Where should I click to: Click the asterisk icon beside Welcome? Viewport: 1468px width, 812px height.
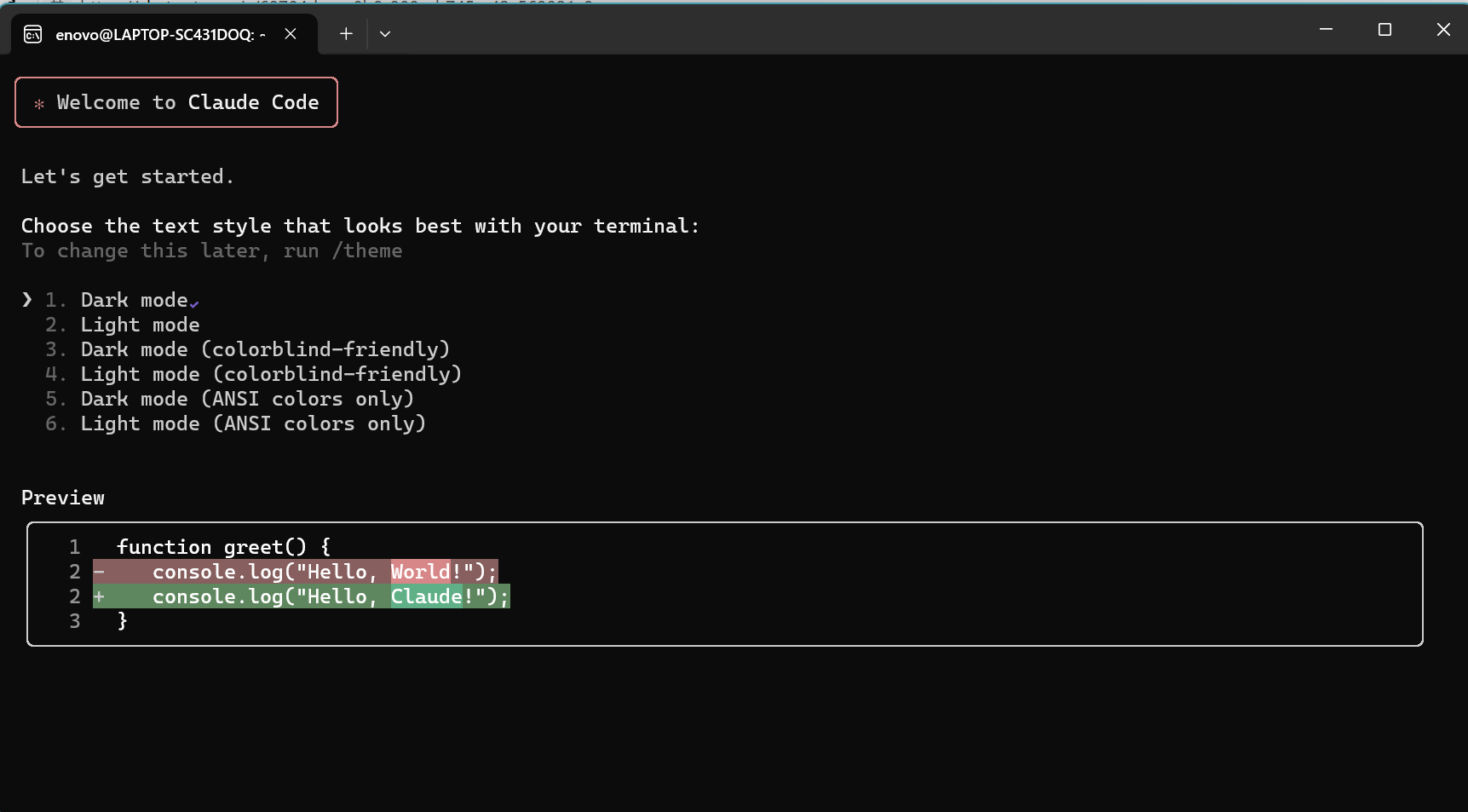pyautogui.click(x=39, y=104)
